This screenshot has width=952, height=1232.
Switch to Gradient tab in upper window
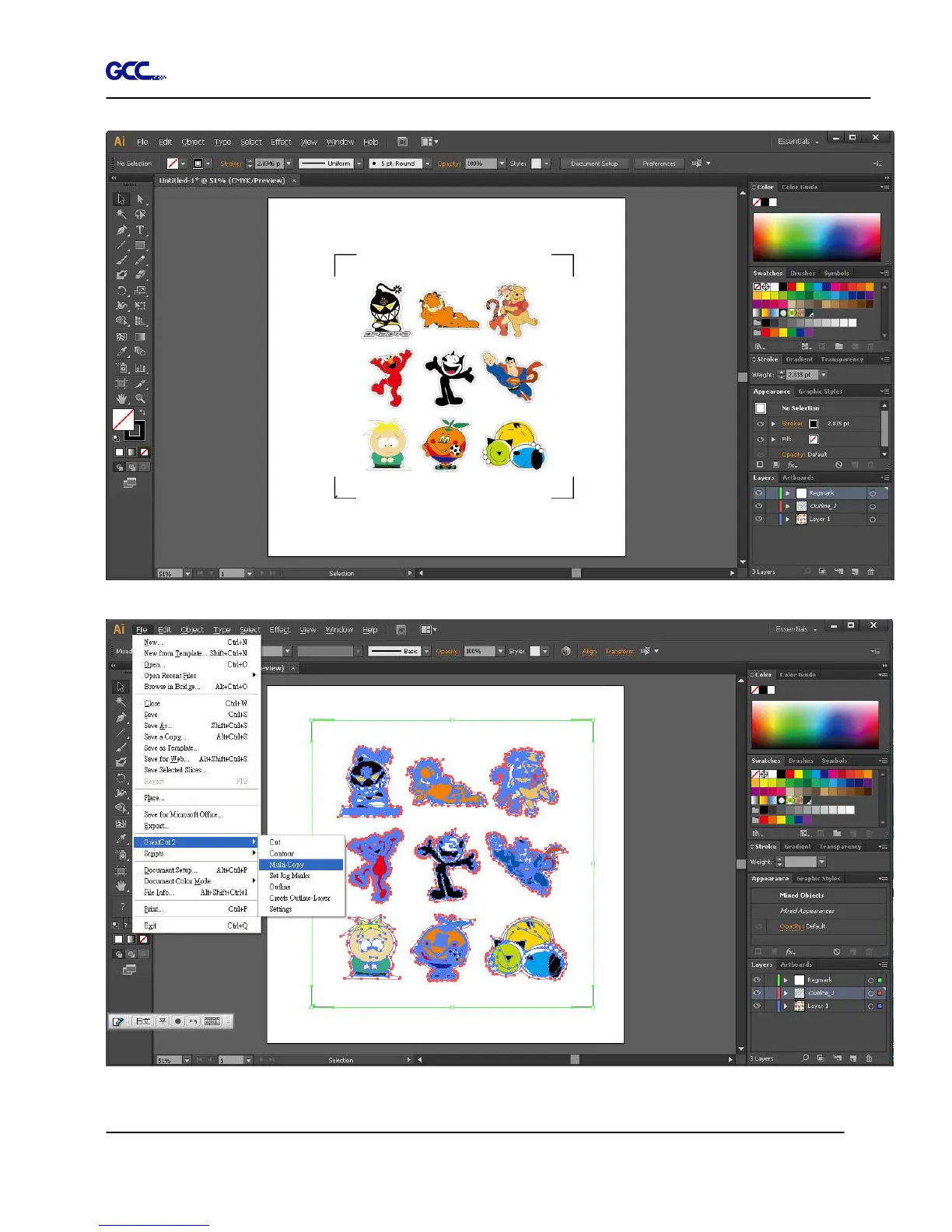pyautogui.click(x=799, y=359)
